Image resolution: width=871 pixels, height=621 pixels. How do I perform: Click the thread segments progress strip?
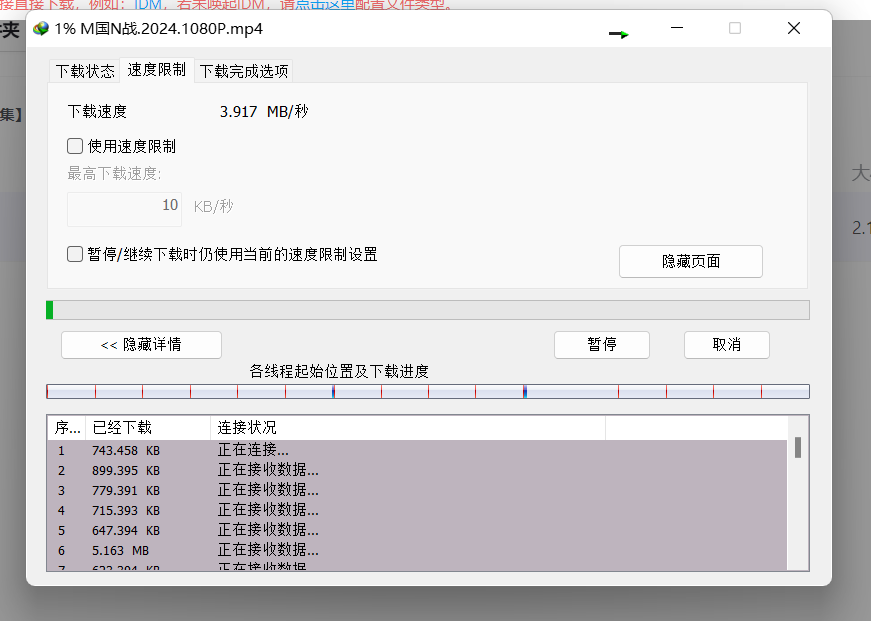[x=427, y=392]
